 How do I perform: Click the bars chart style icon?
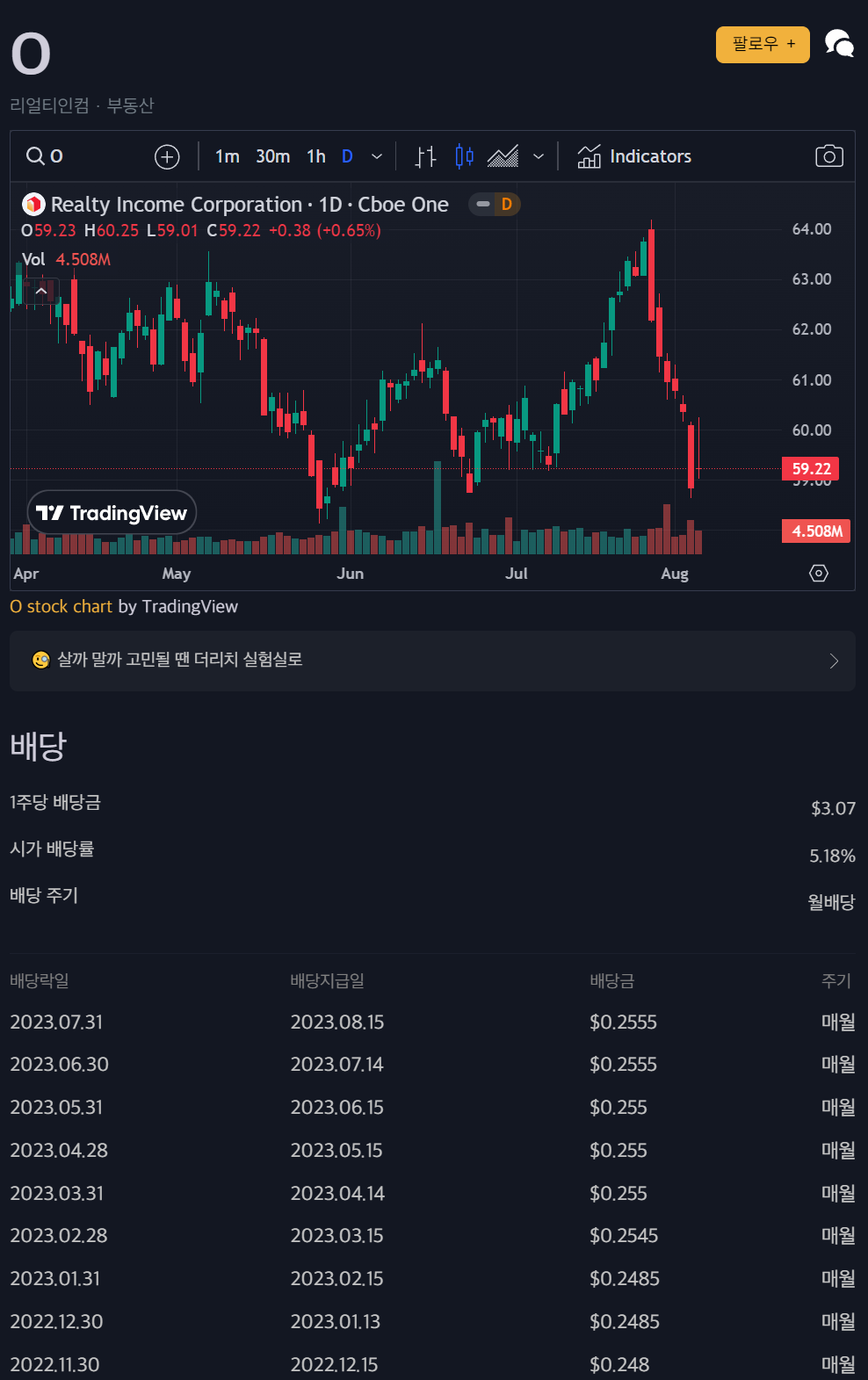[424, 155]
